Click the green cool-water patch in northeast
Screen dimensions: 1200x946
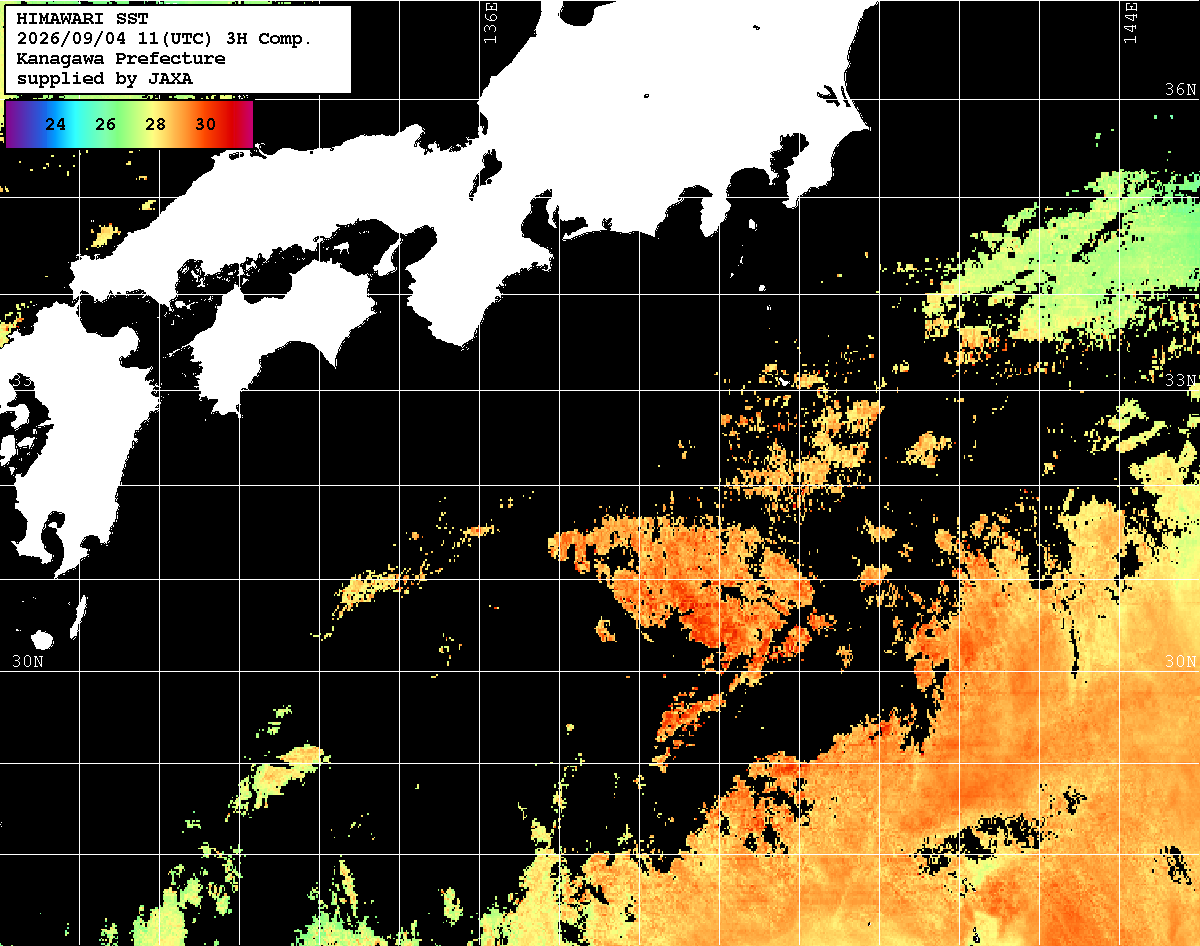1080,260
